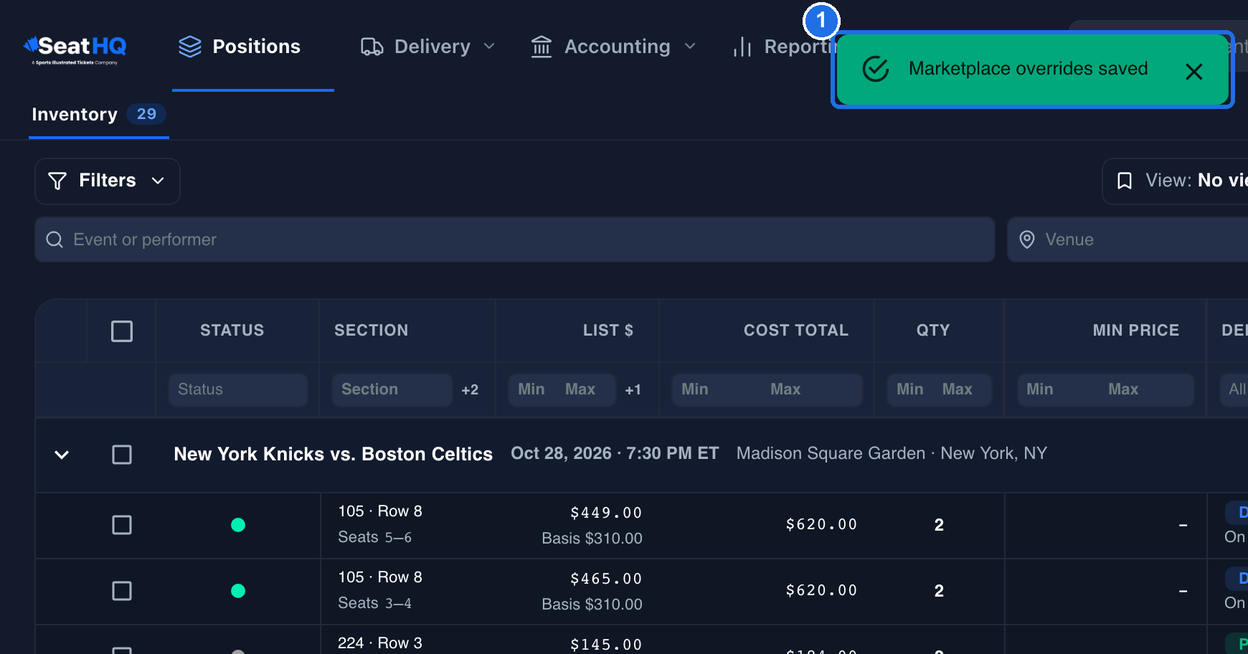Click the search magnifier icon
Image resolution: width=1248 pixels, height=654 pixels.
tap(55, 240)
